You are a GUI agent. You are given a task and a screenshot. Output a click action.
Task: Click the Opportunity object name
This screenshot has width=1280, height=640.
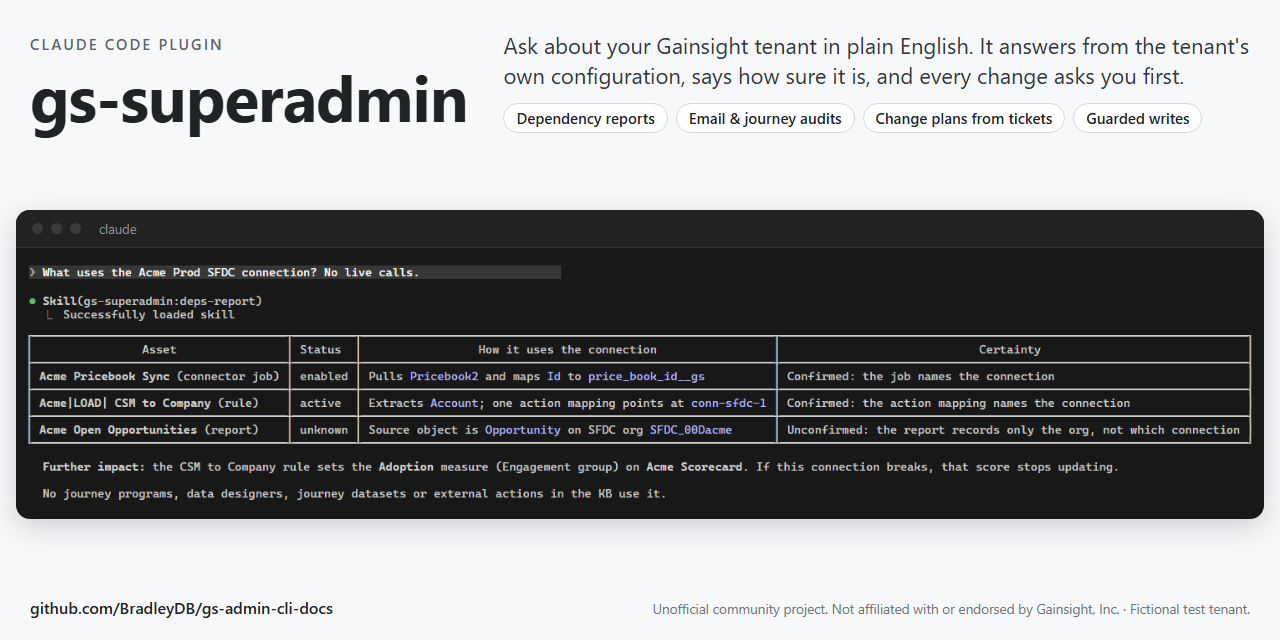523,430
